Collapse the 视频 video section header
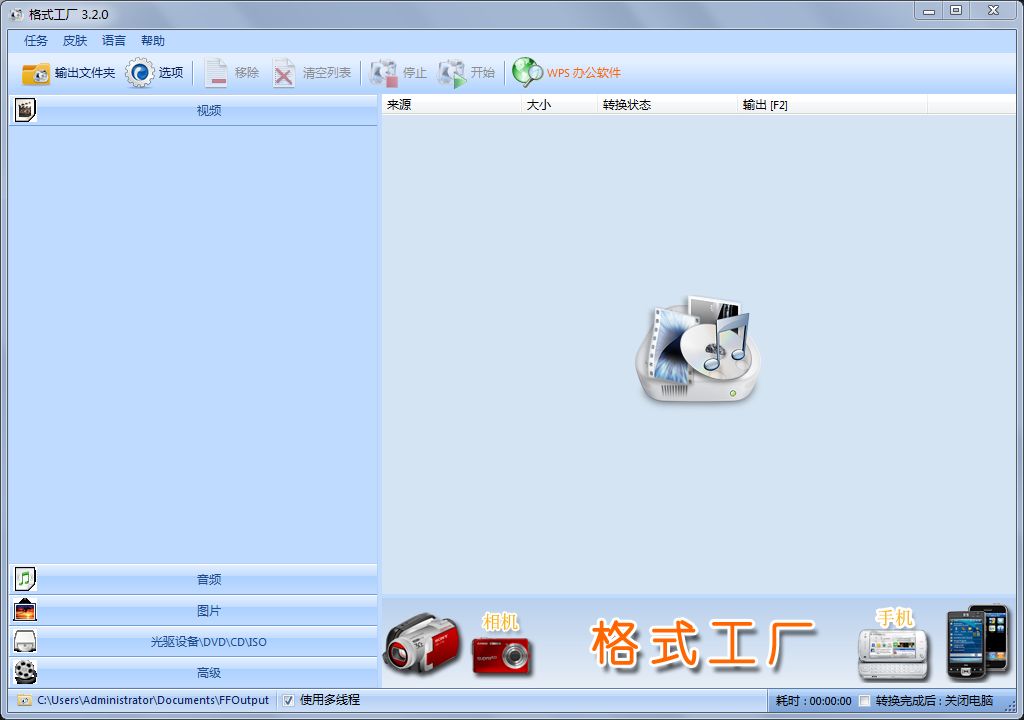The image size is (1024, 720). pos(208,110)
